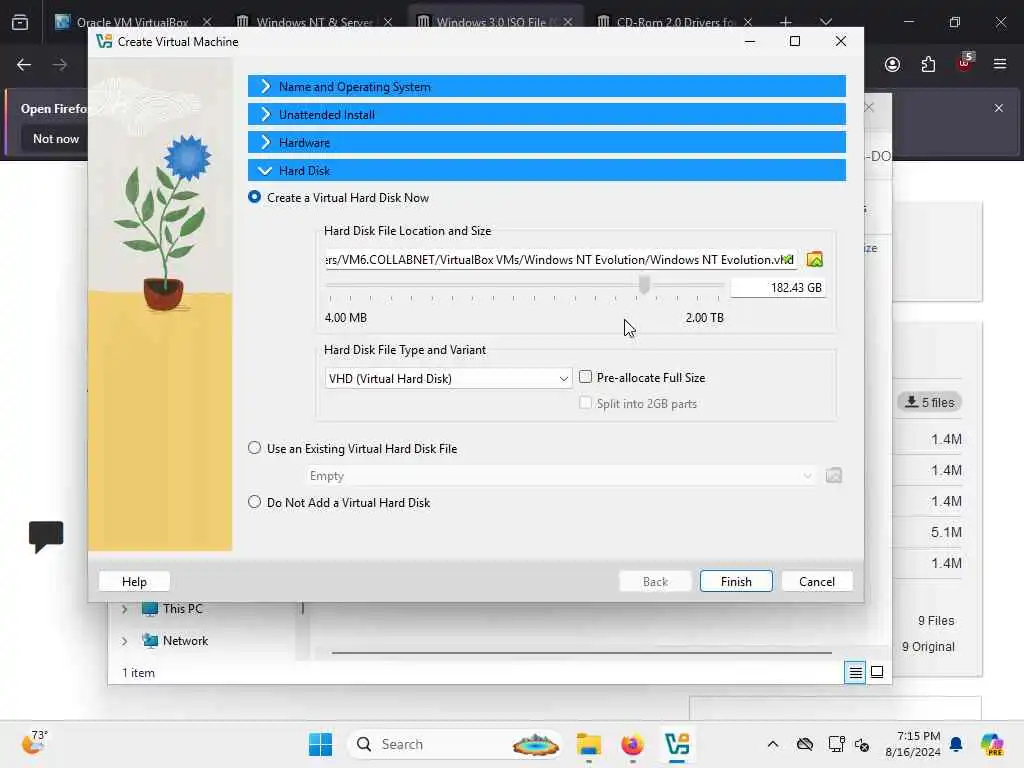
Task: Show hidden system tray icons chevron
Action: 773,744
